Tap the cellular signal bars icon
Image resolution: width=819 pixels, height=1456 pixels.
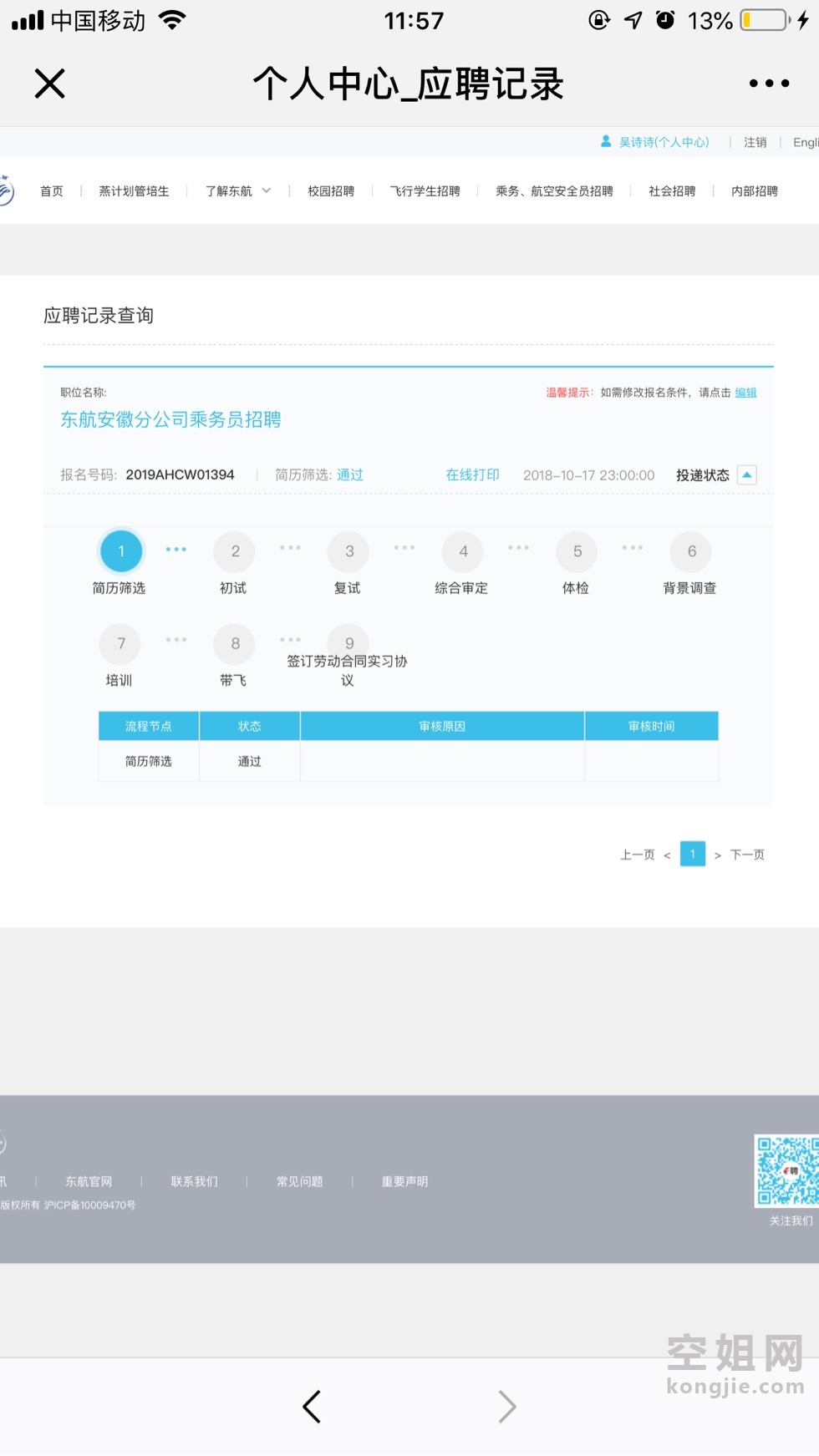pos(28,20)
